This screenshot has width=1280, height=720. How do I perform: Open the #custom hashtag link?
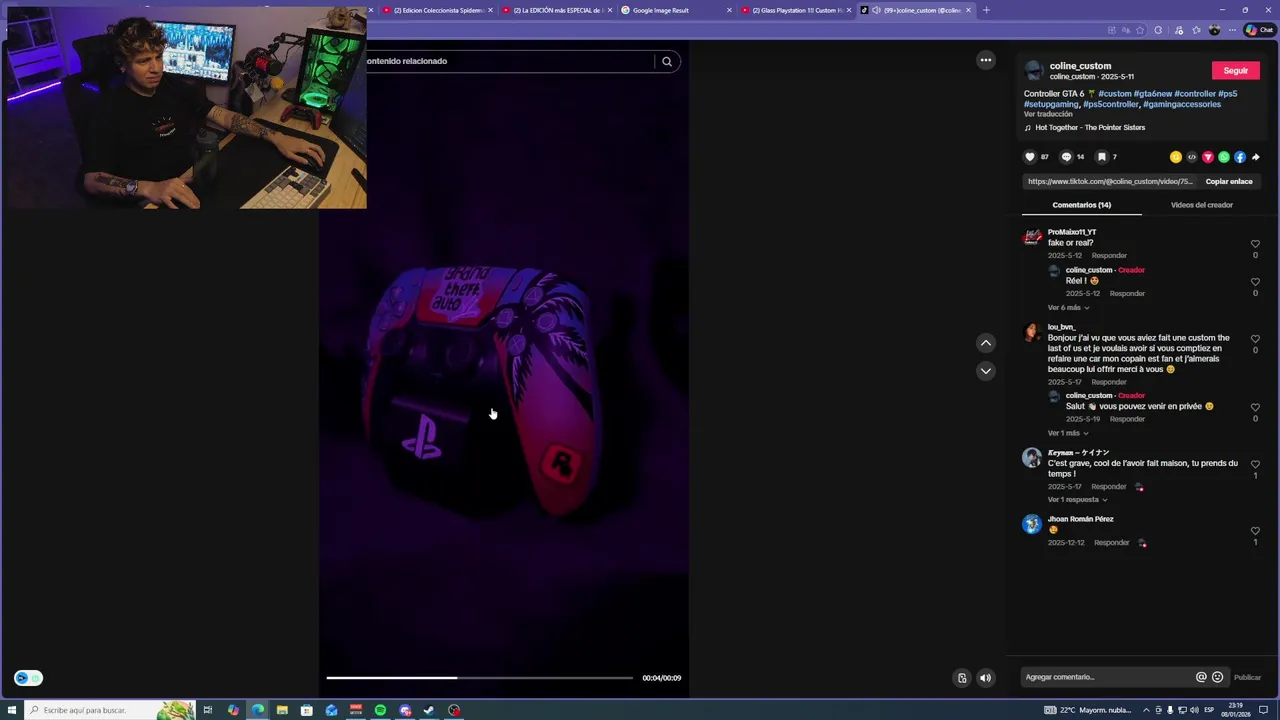tap(1115, 94)
